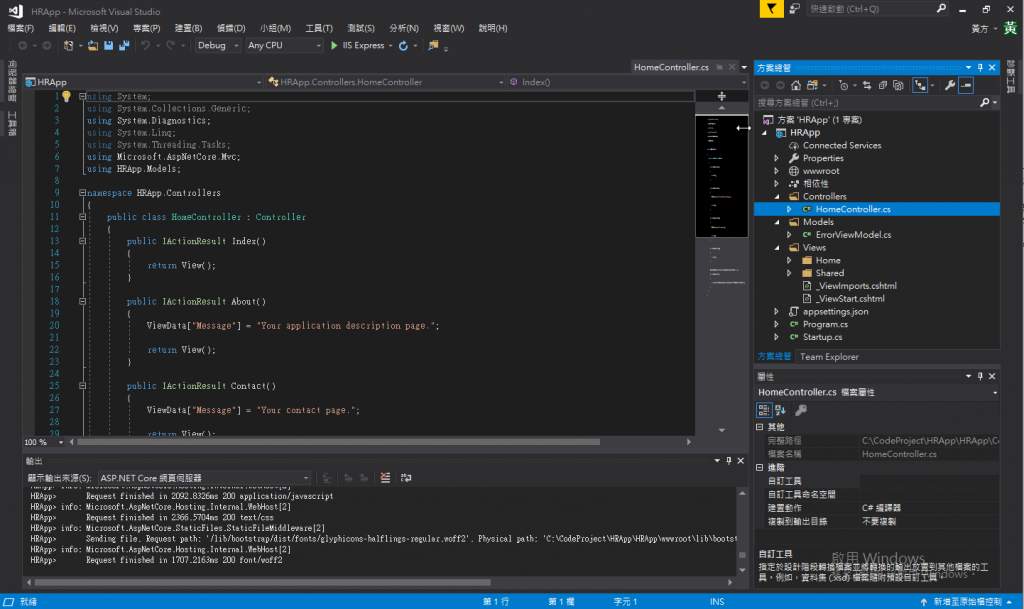Click the Open File folder icon
The image size is (1024, 609).
click(x=93, y=46)
